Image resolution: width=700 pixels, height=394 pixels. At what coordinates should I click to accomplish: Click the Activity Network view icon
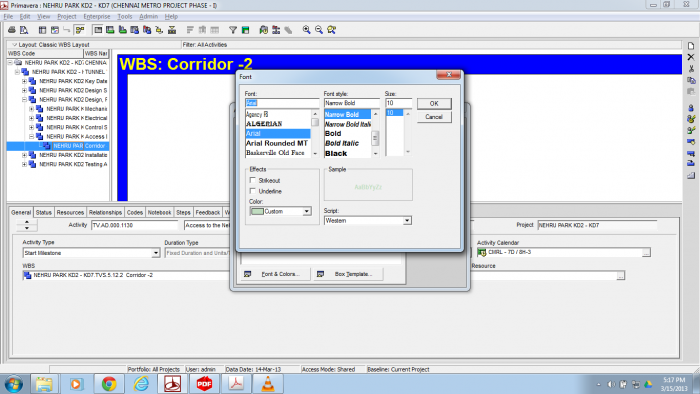click(80, 30)
